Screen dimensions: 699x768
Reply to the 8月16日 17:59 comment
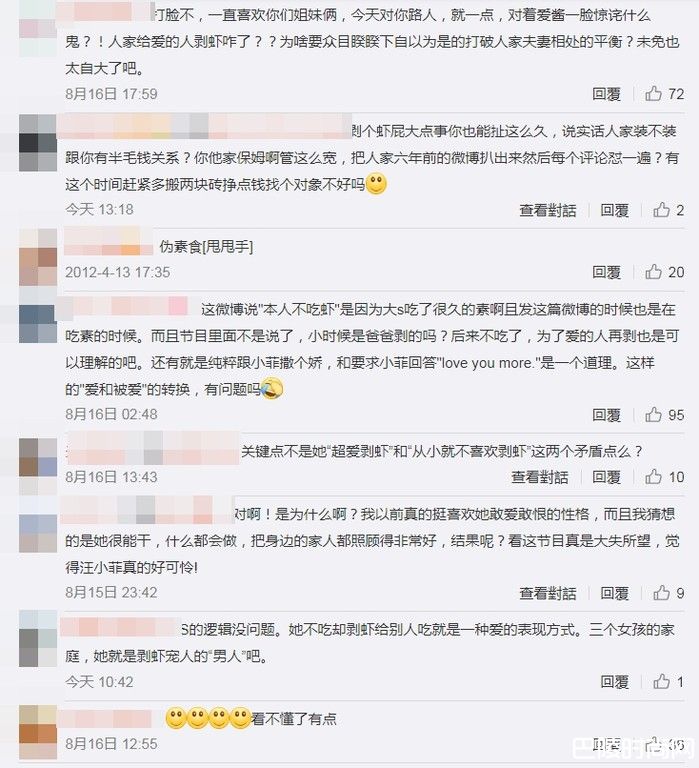pyautogui.click(x=606, y=94)
